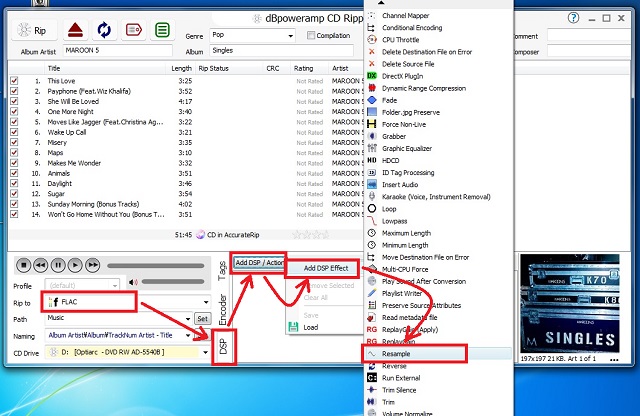The image size is (640, 416).
Task: Click the red Eject CD icon
Action: pyautogui.click(x=76, y=30)
